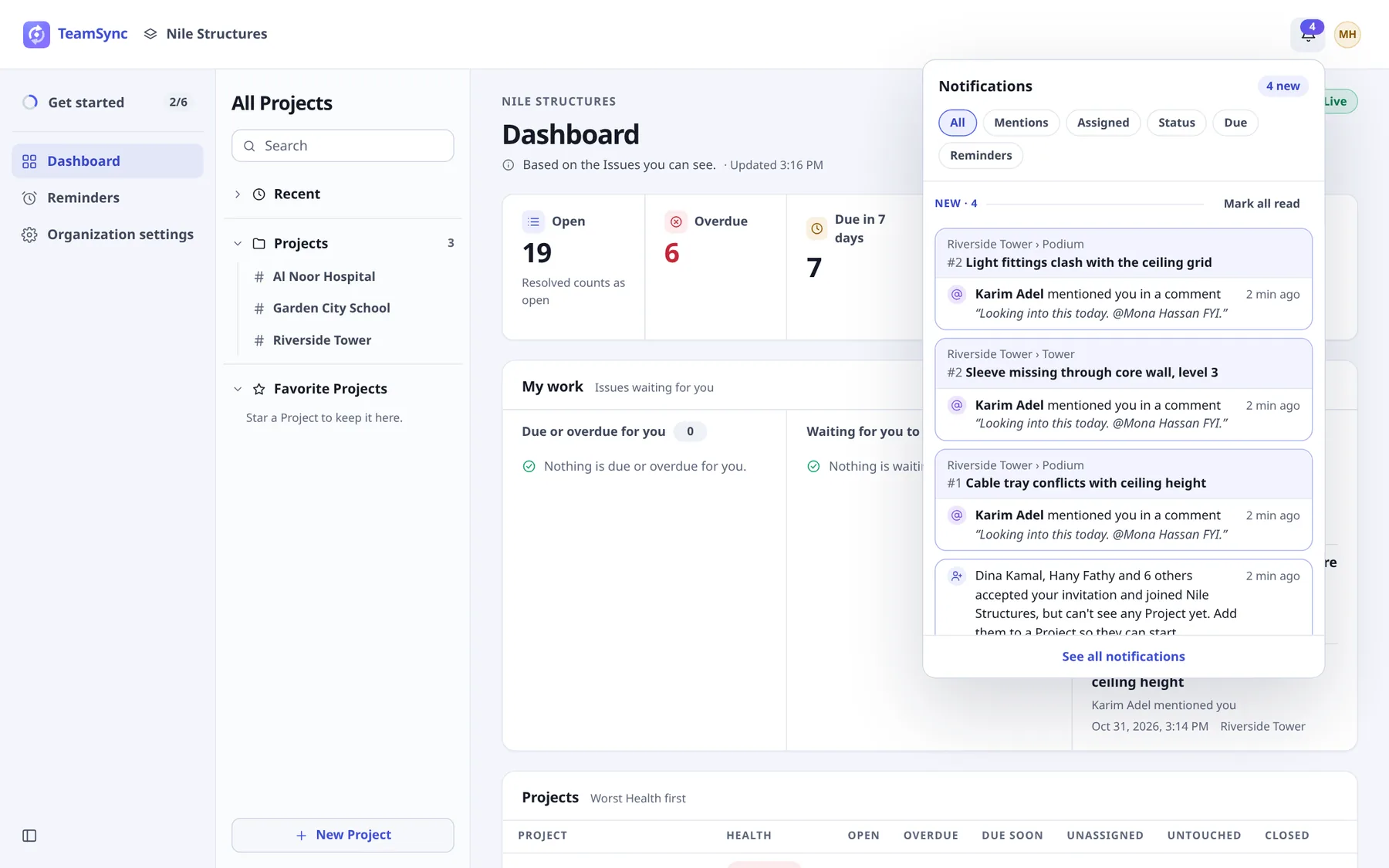
Task: Select the All notifications filter
Action: [x=958, y=123]
